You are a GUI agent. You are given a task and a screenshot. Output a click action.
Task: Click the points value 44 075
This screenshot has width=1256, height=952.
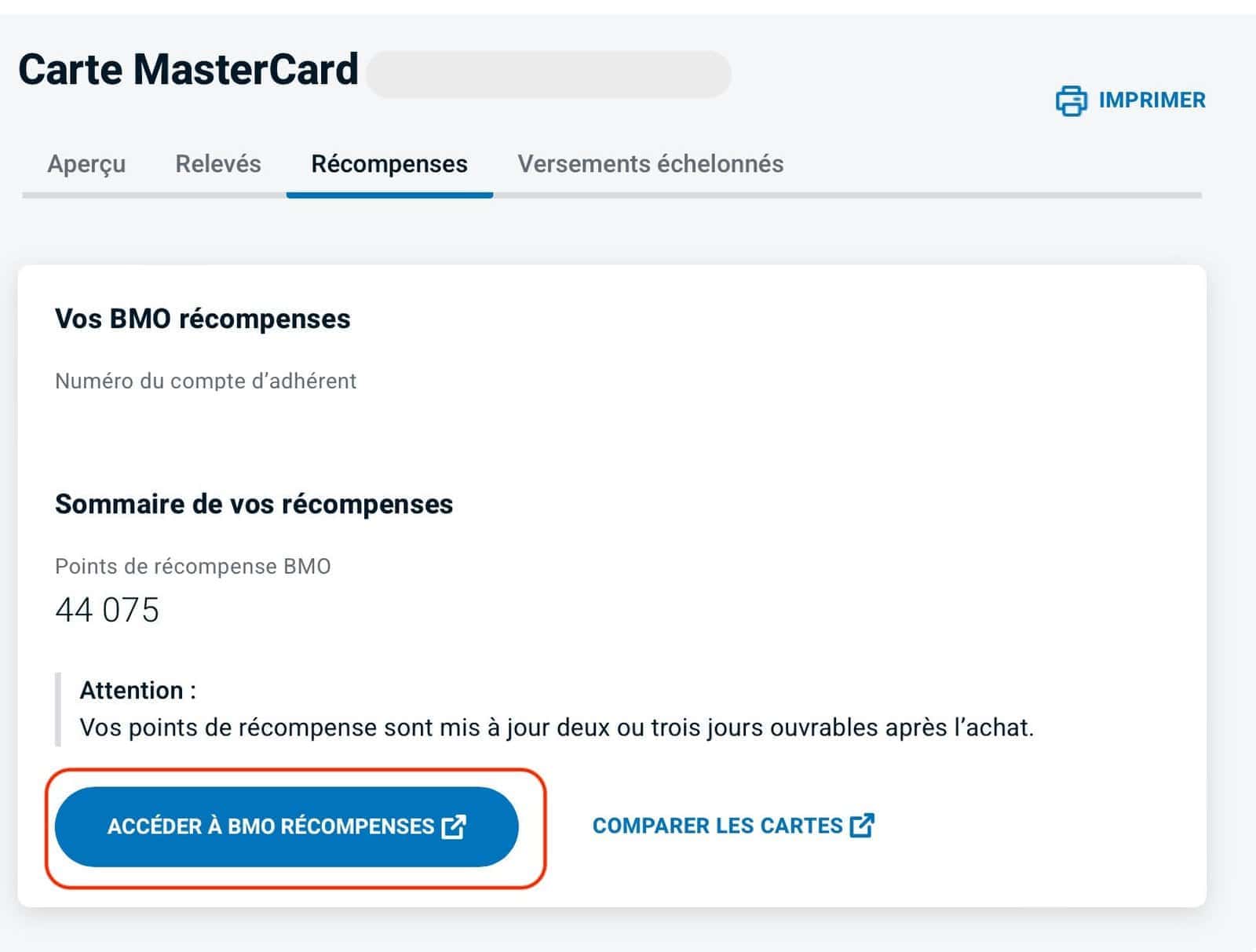point(106,611)
